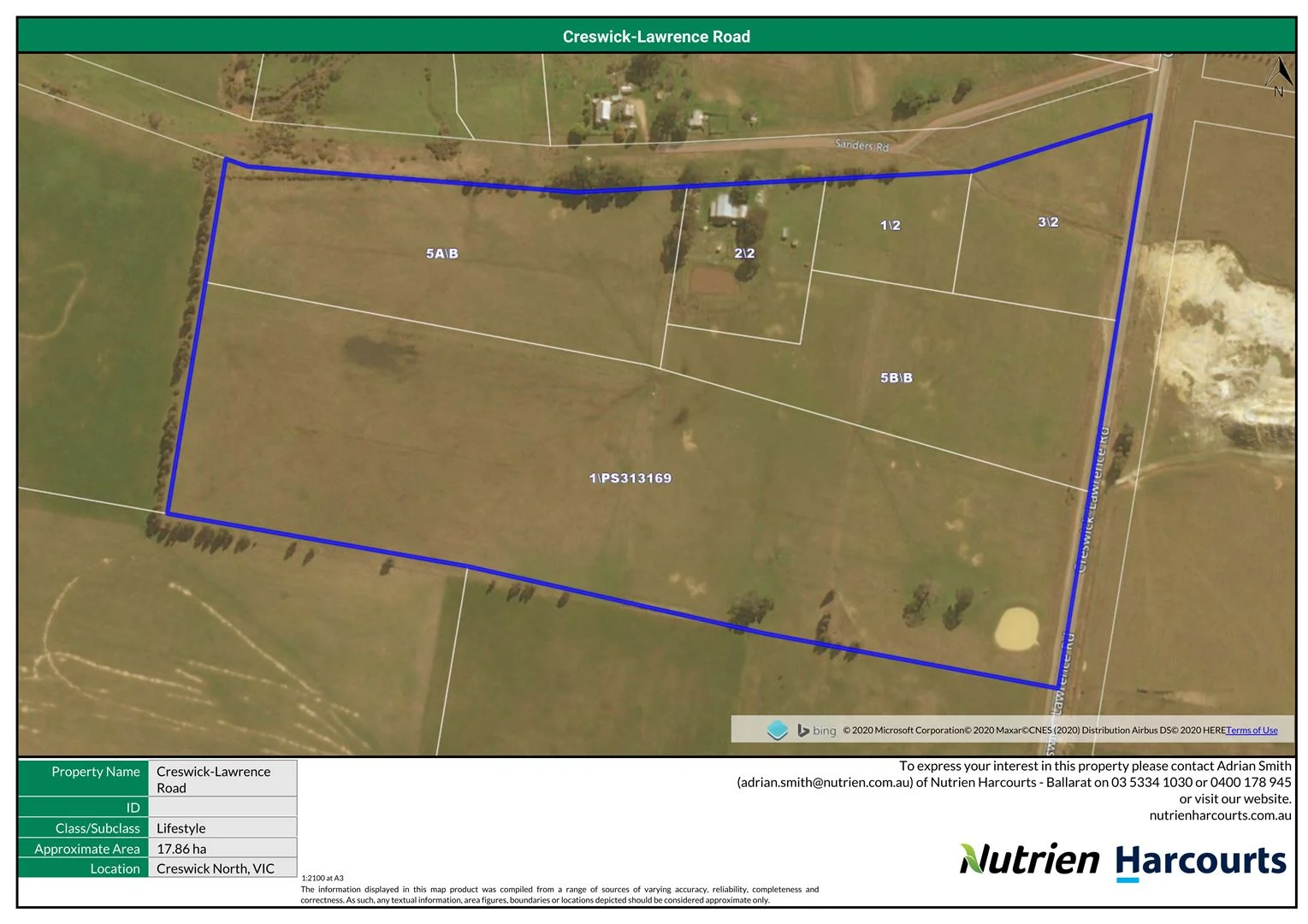Click parcel label 3\2
The height and width of the screenshot is (924, 1308).
1048,222
